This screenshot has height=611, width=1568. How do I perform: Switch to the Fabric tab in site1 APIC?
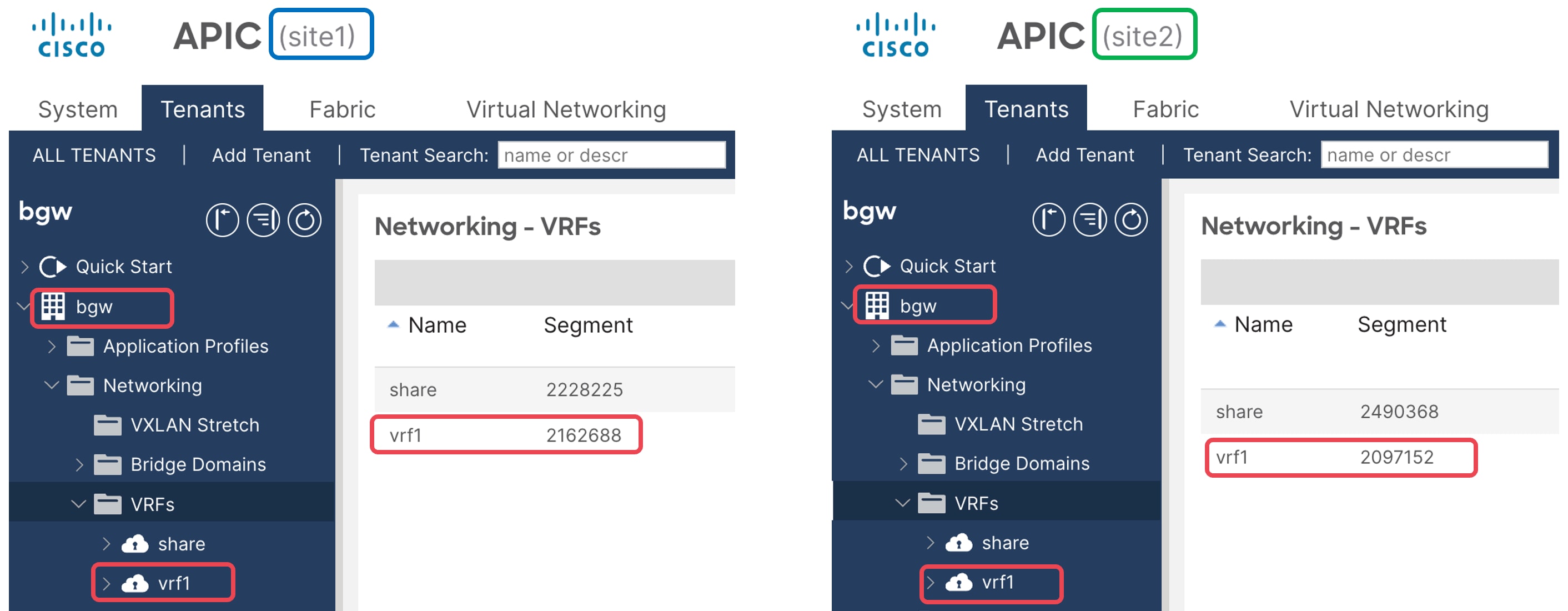[342, 109]
